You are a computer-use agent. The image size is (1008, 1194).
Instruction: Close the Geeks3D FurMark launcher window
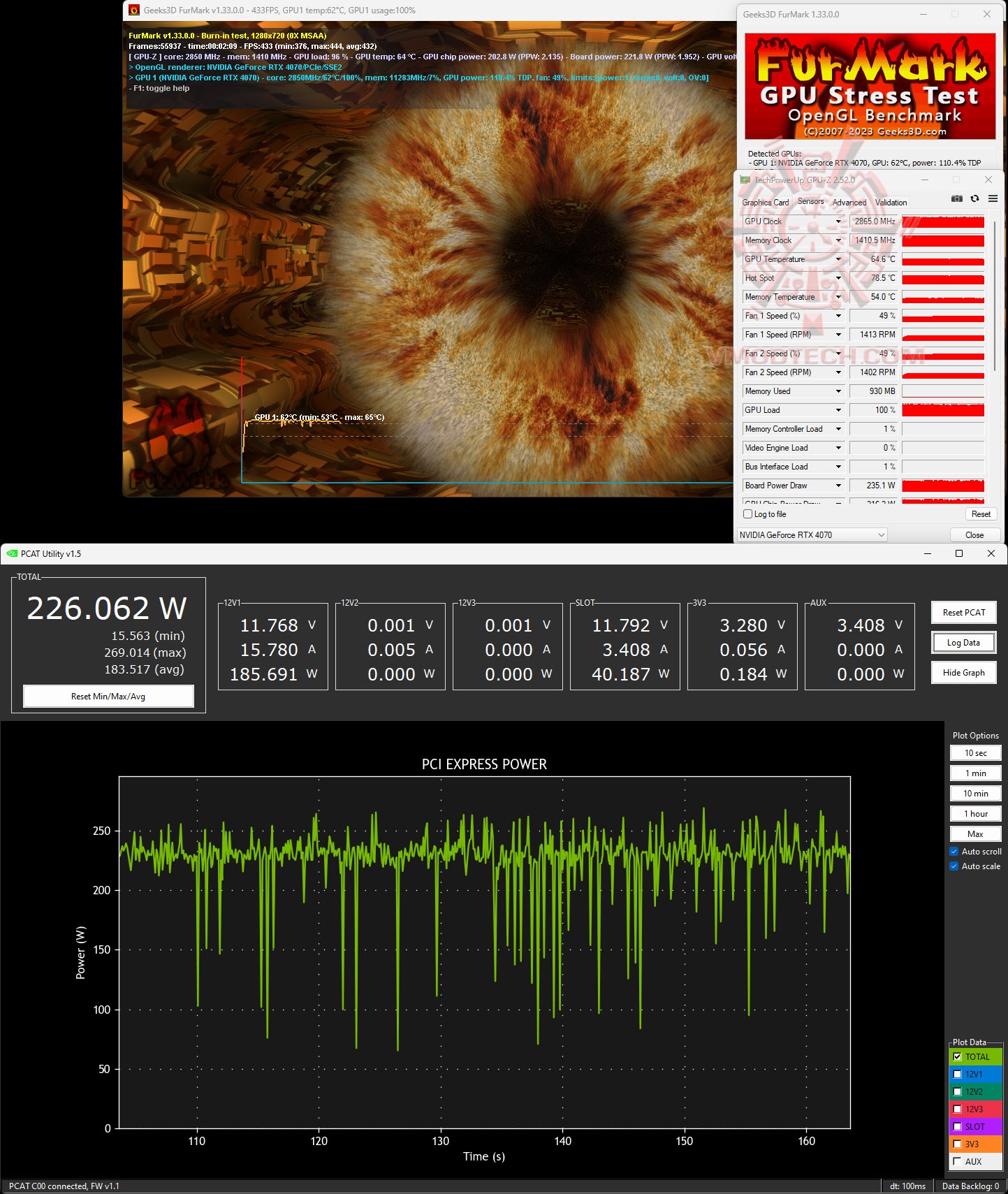point(986,14)
